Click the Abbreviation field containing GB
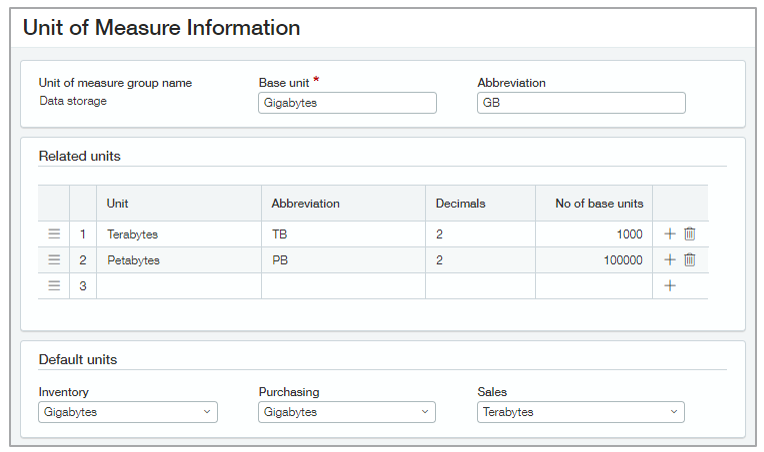 (581, 103)
